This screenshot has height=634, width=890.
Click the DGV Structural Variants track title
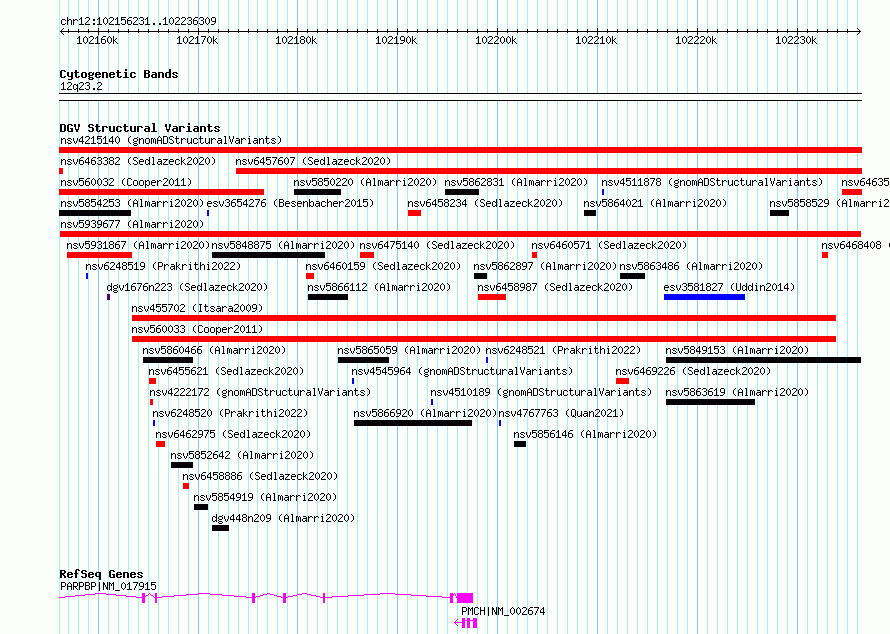tap(140, 128)
